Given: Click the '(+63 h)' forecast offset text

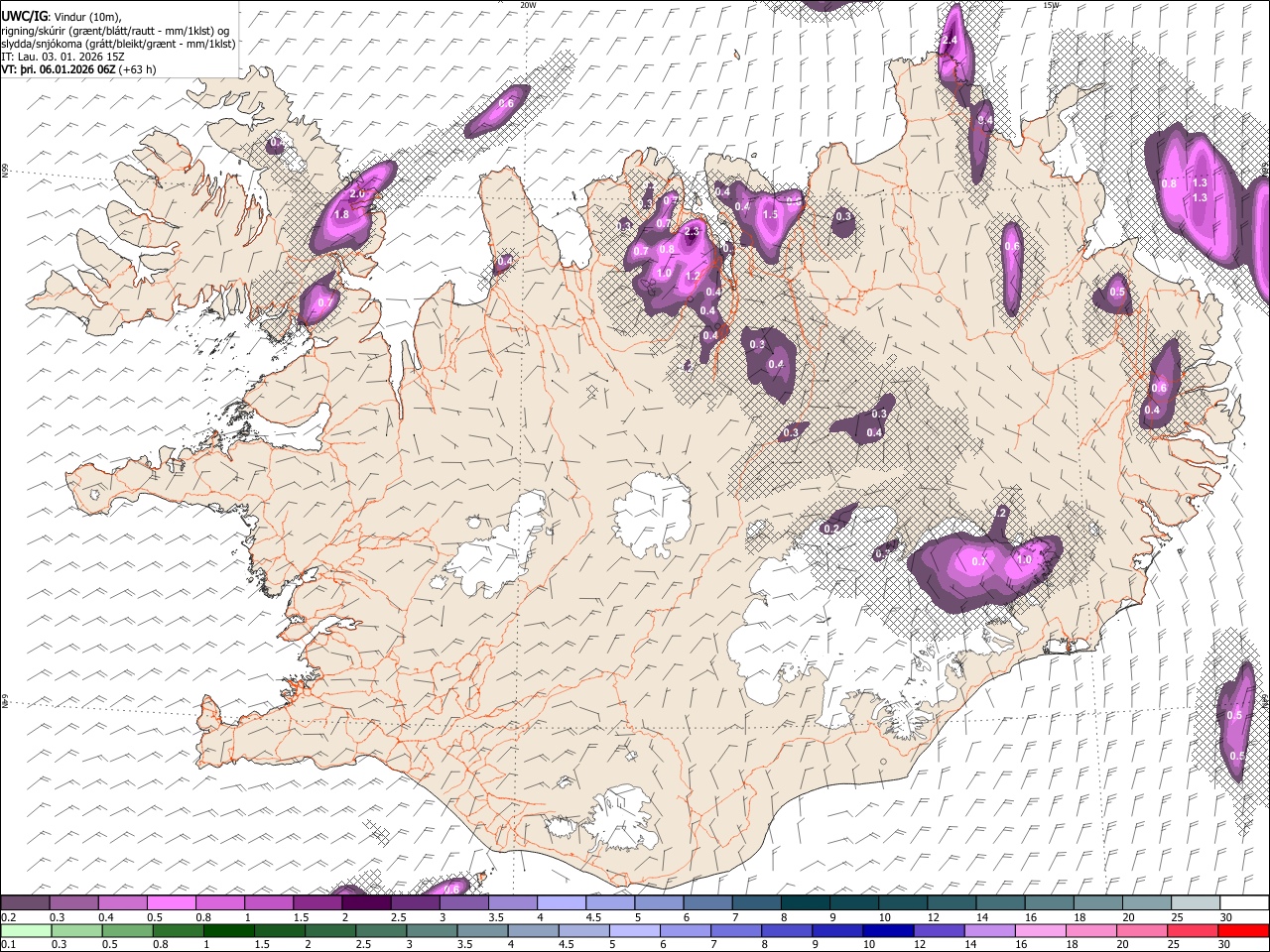Looking at the screenshot, I should point(137,70).
